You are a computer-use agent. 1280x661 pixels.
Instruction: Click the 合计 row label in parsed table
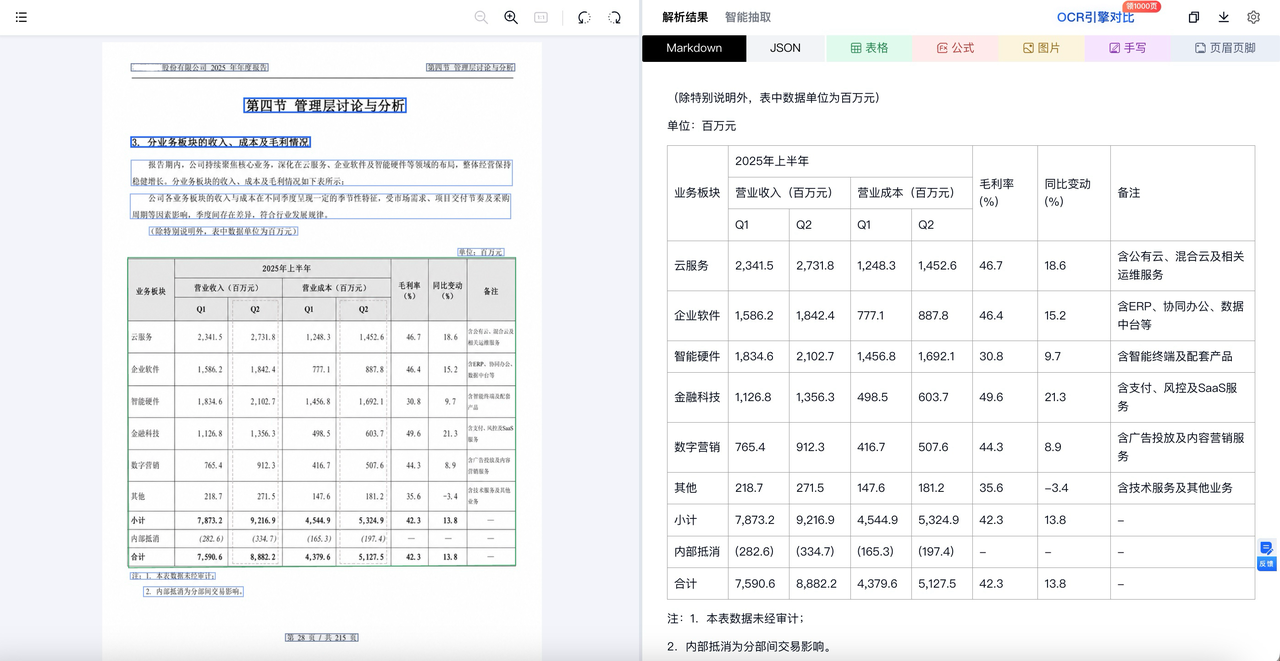click(698, 584)
